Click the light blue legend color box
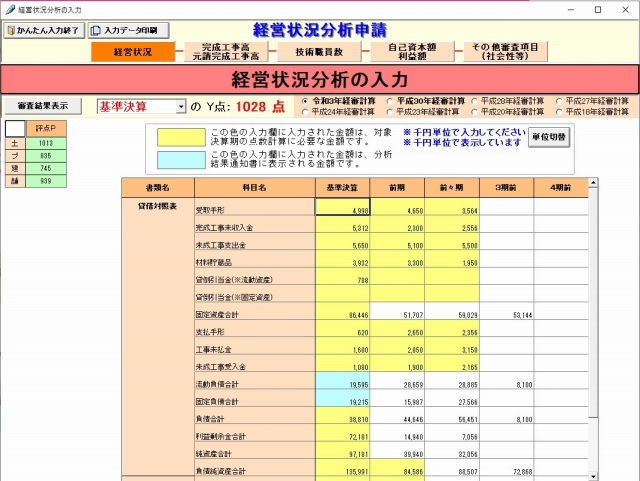640x481 pixels. coord(177,160)
